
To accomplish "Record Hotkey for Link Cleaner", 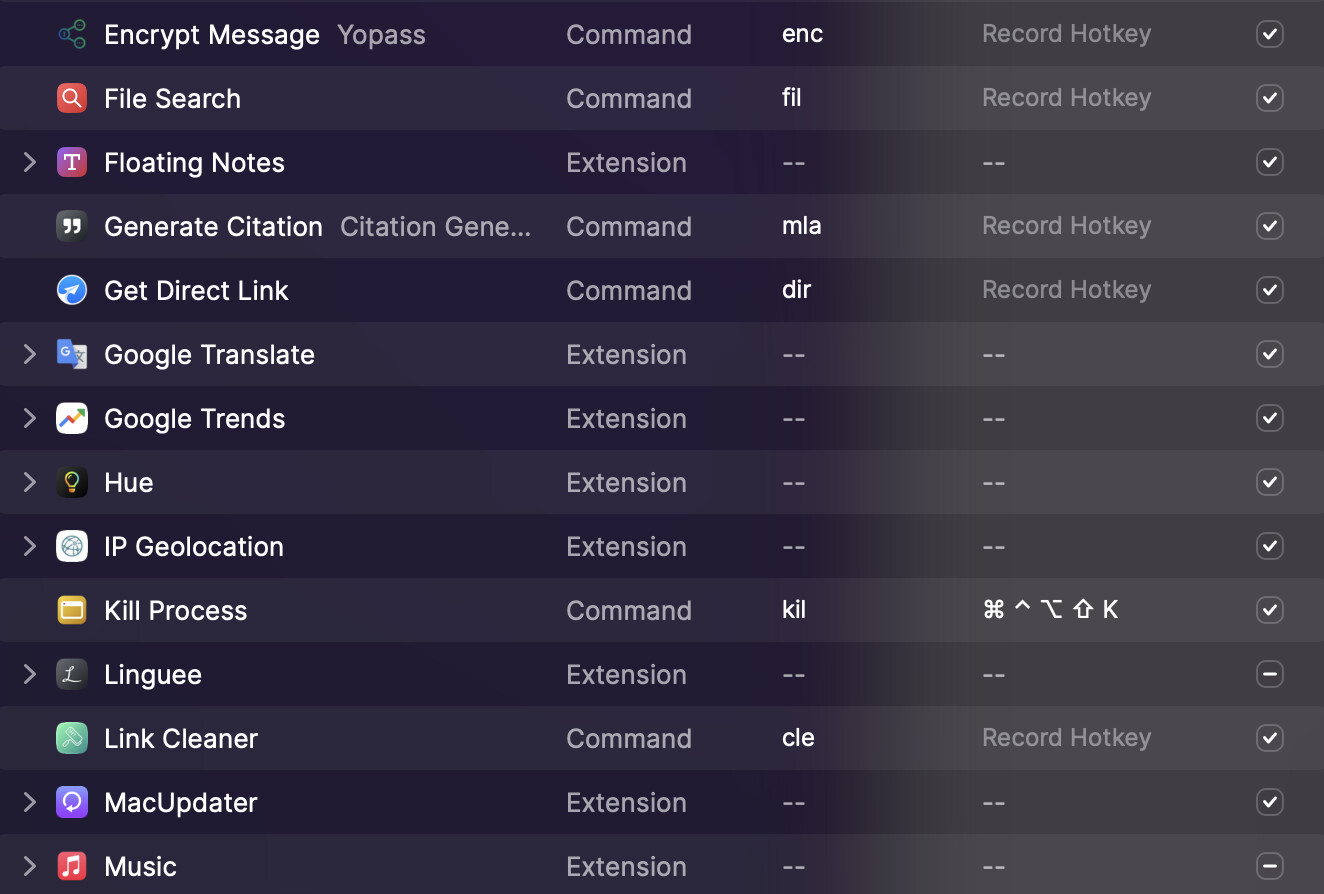I will [1066, 738].
